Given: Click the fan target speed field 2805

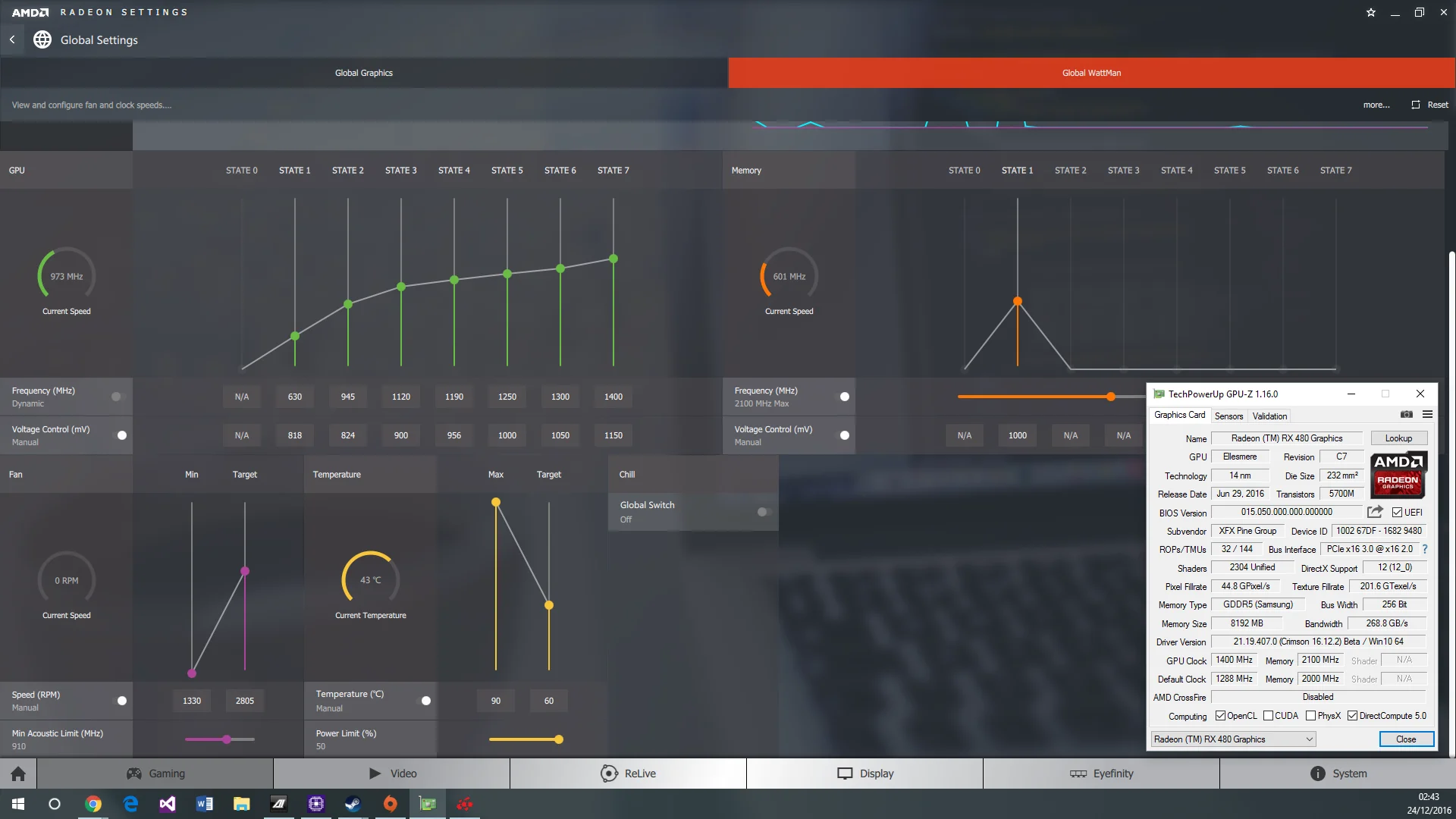Looking at the screenshot, I should point(245,701).
